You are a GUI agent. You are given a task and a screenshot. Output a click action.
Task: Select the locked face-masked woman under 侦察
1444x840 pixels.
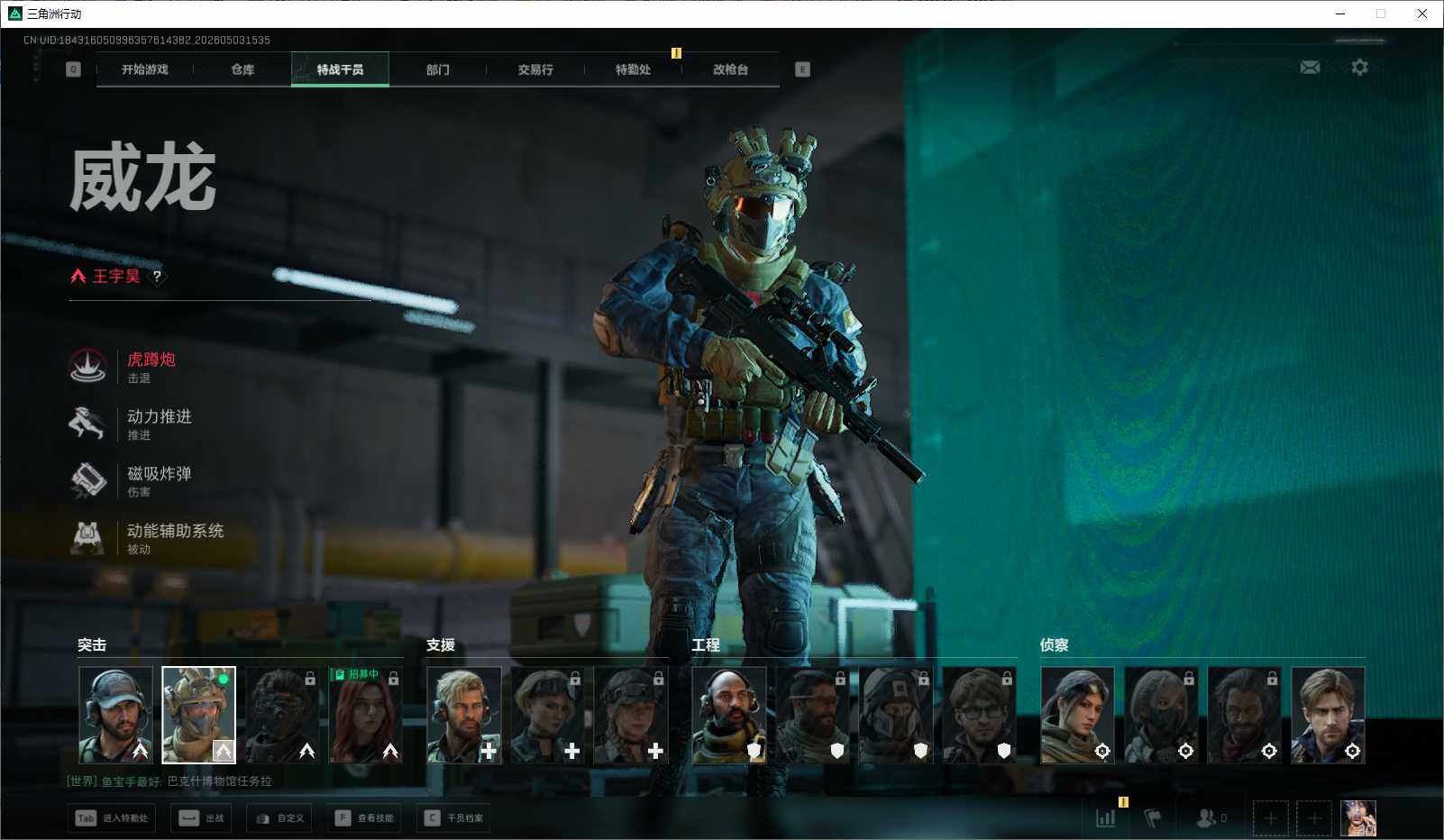1161,716
